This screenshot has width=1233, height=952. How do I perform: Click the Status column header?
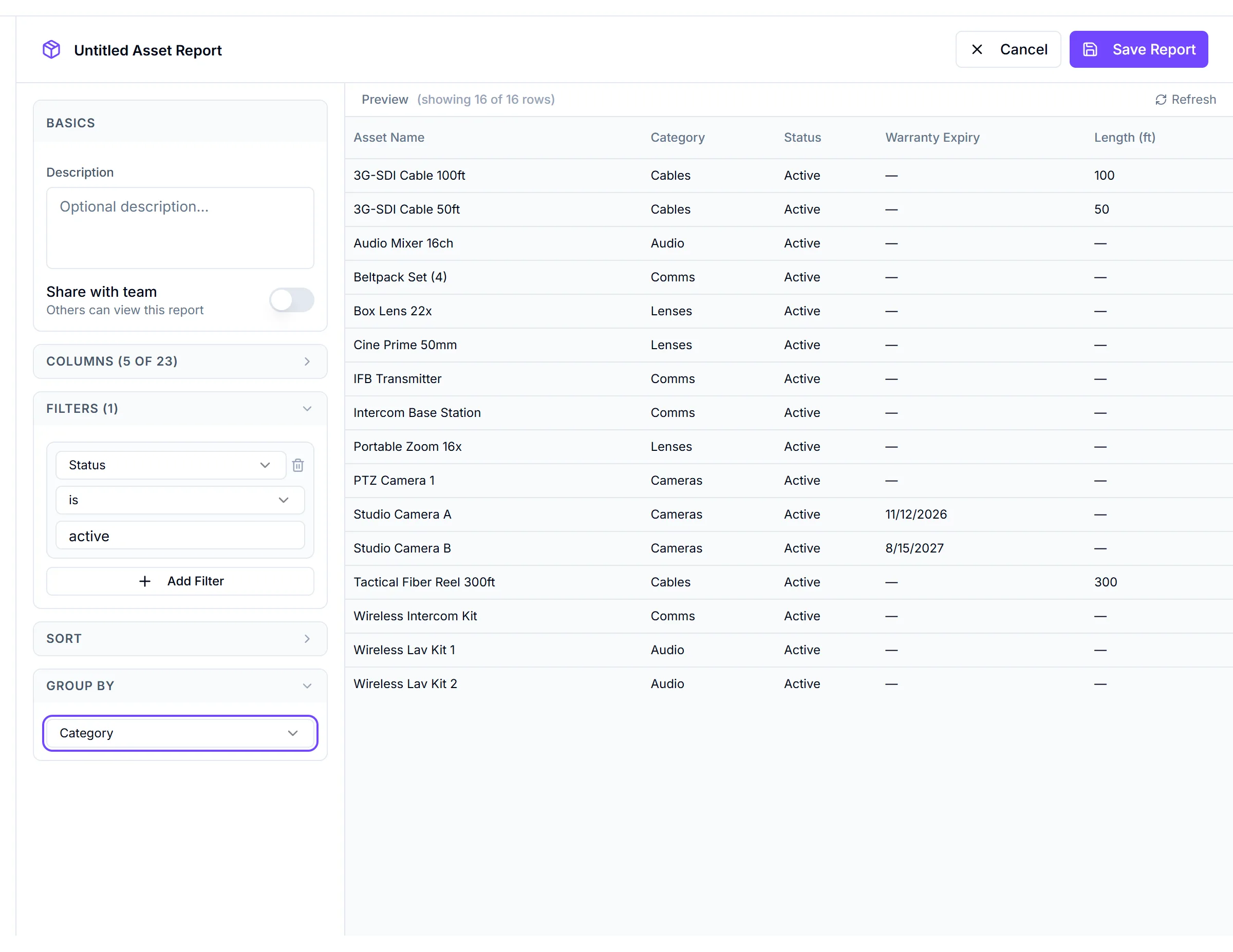(x=802, y=138)
